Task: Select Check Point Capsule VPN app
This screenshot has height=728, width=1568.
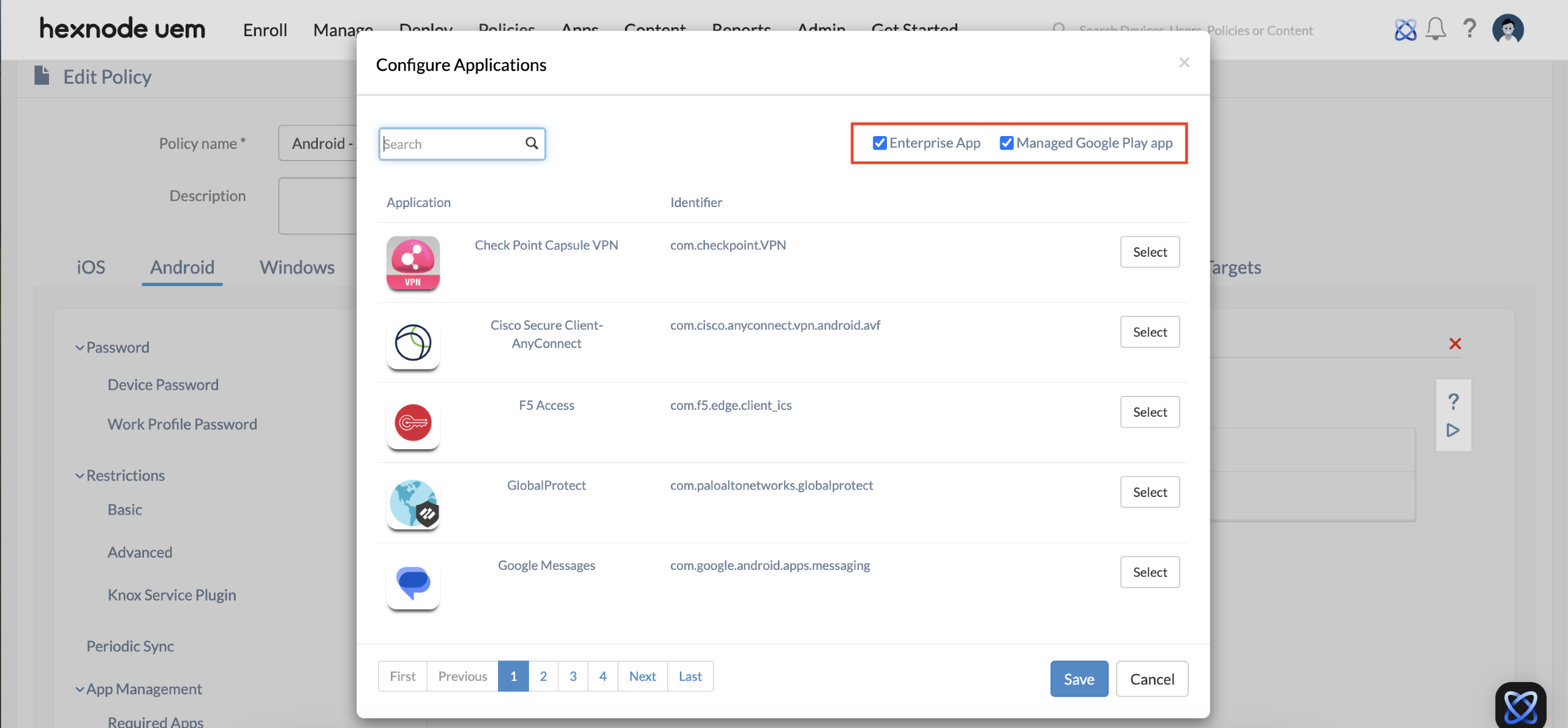Action: point(1150,252)
